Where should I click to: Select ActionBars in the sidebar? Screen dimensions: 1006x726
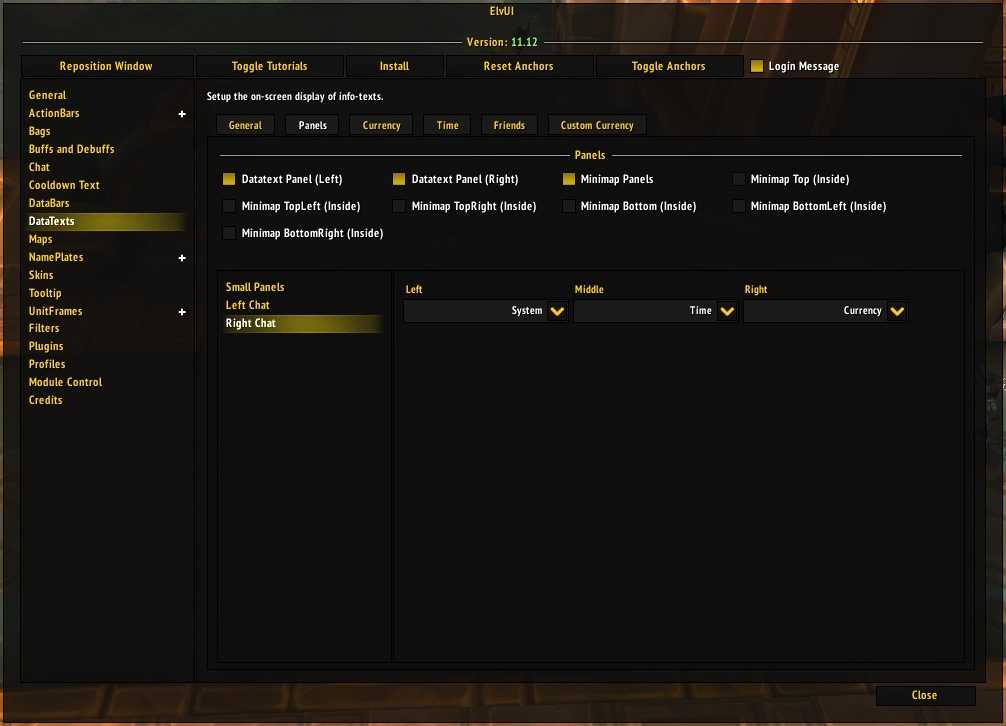(x=54, y=113)
